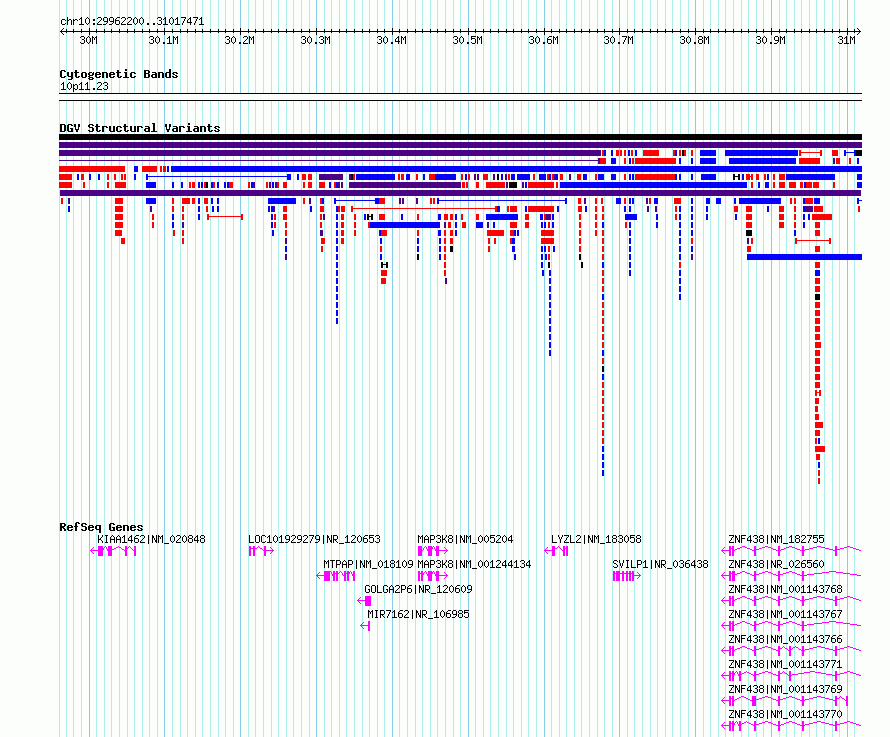The width and height of the screenshot is (890, 737).
Task: Click the 30.6M ruler tick label
Action: point(544,40)
